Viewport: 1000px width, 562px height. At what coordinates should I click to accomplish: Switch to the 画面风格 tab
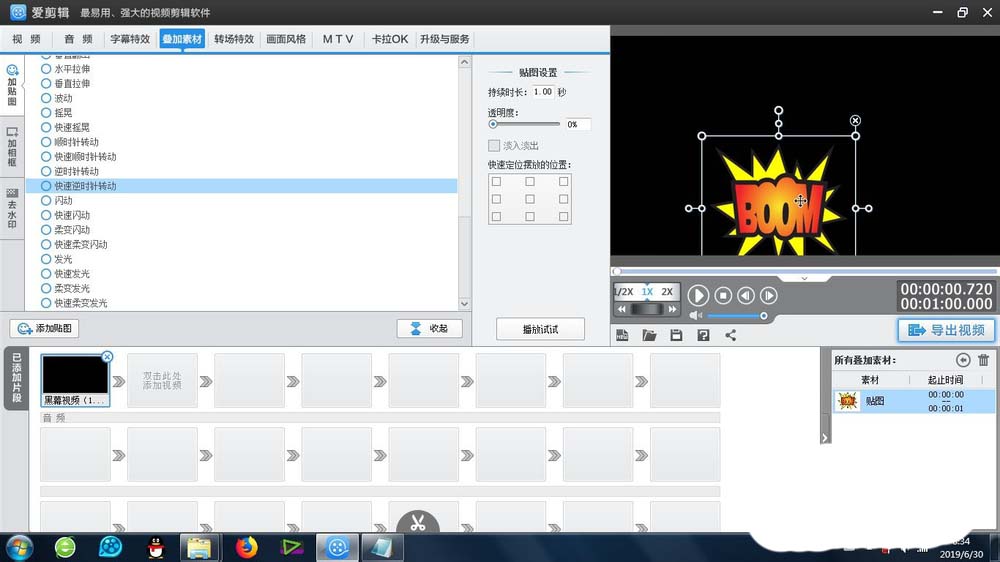click(286, 39)
